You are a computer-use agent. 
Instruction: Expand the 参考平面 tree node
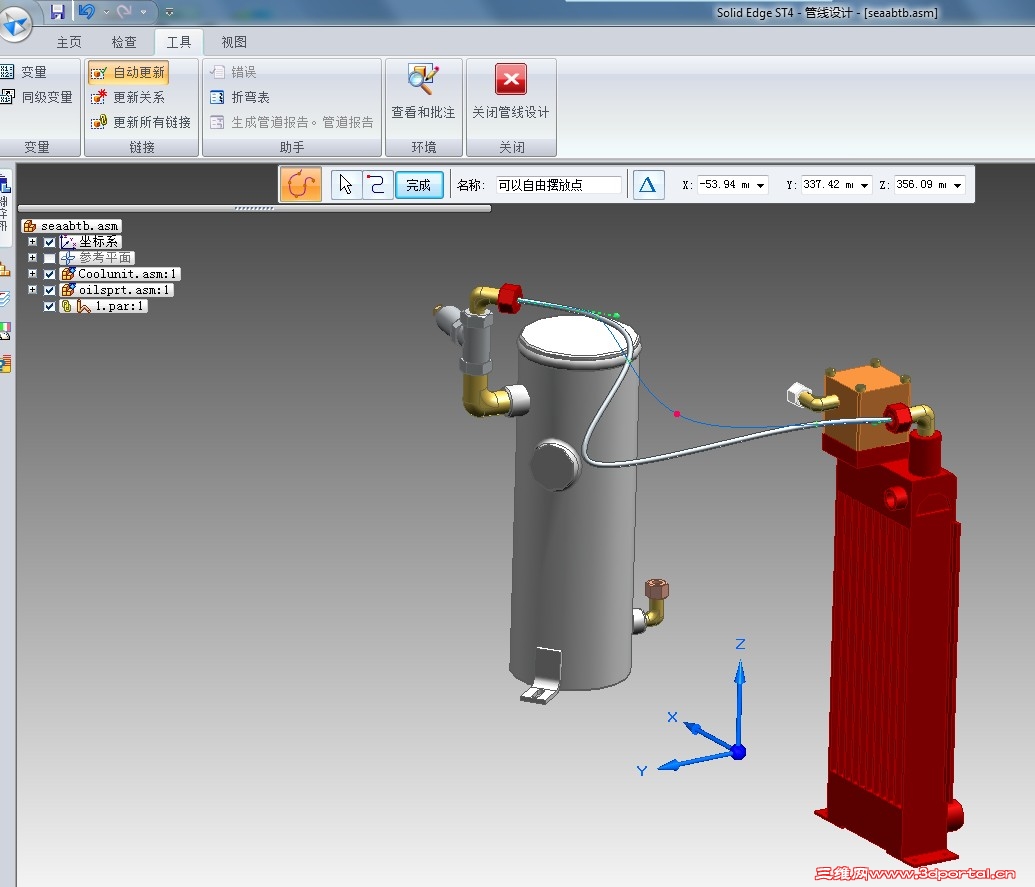pyautogui.click(x=32, y=257)
